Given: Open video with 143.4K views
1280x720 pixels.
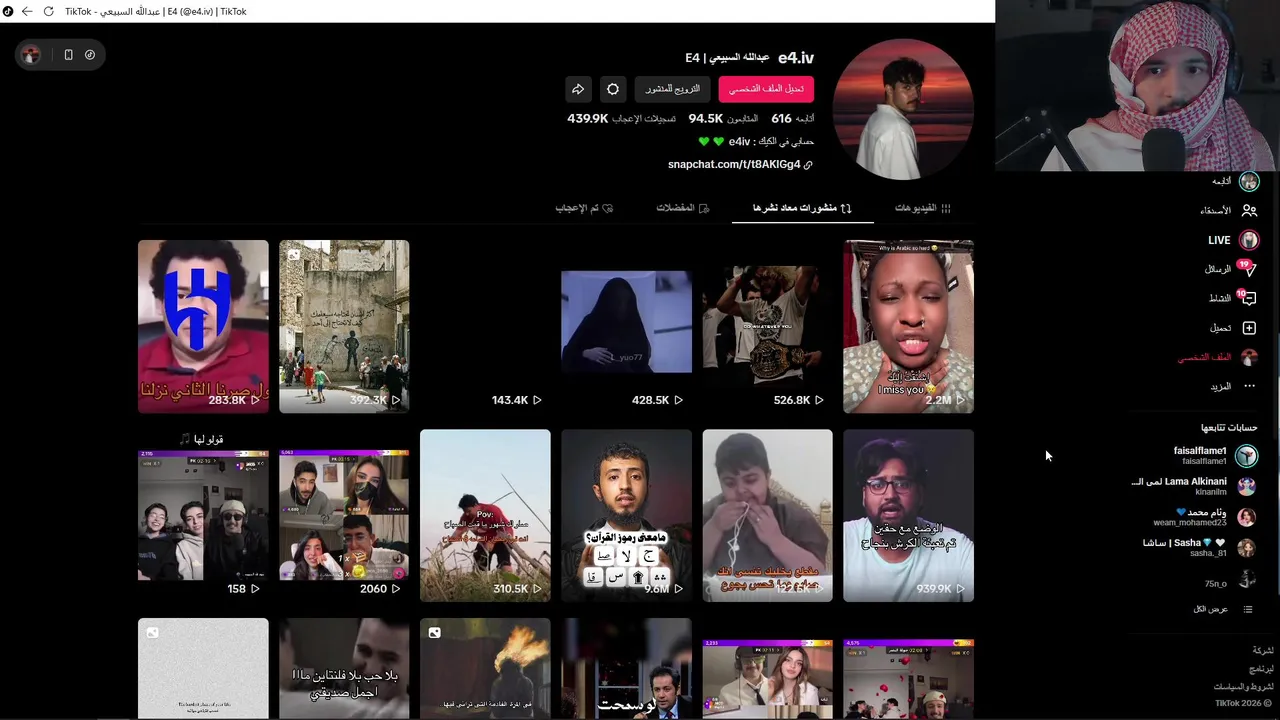Looking at the screenshot, I should click(485, 326).
